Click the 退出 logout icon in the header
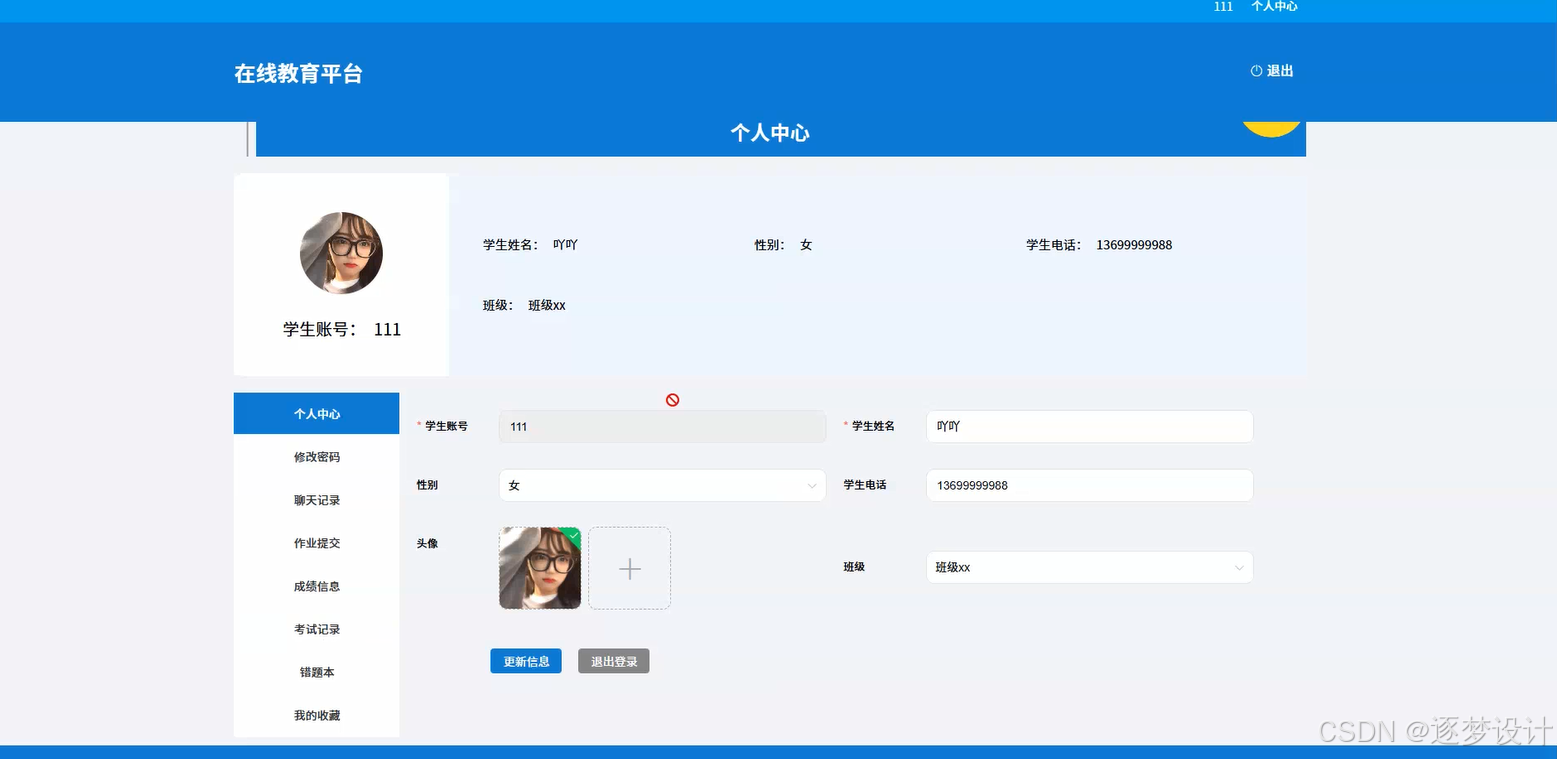Viewport: 1557px width, 759px height. click(x=1256, y=70)
